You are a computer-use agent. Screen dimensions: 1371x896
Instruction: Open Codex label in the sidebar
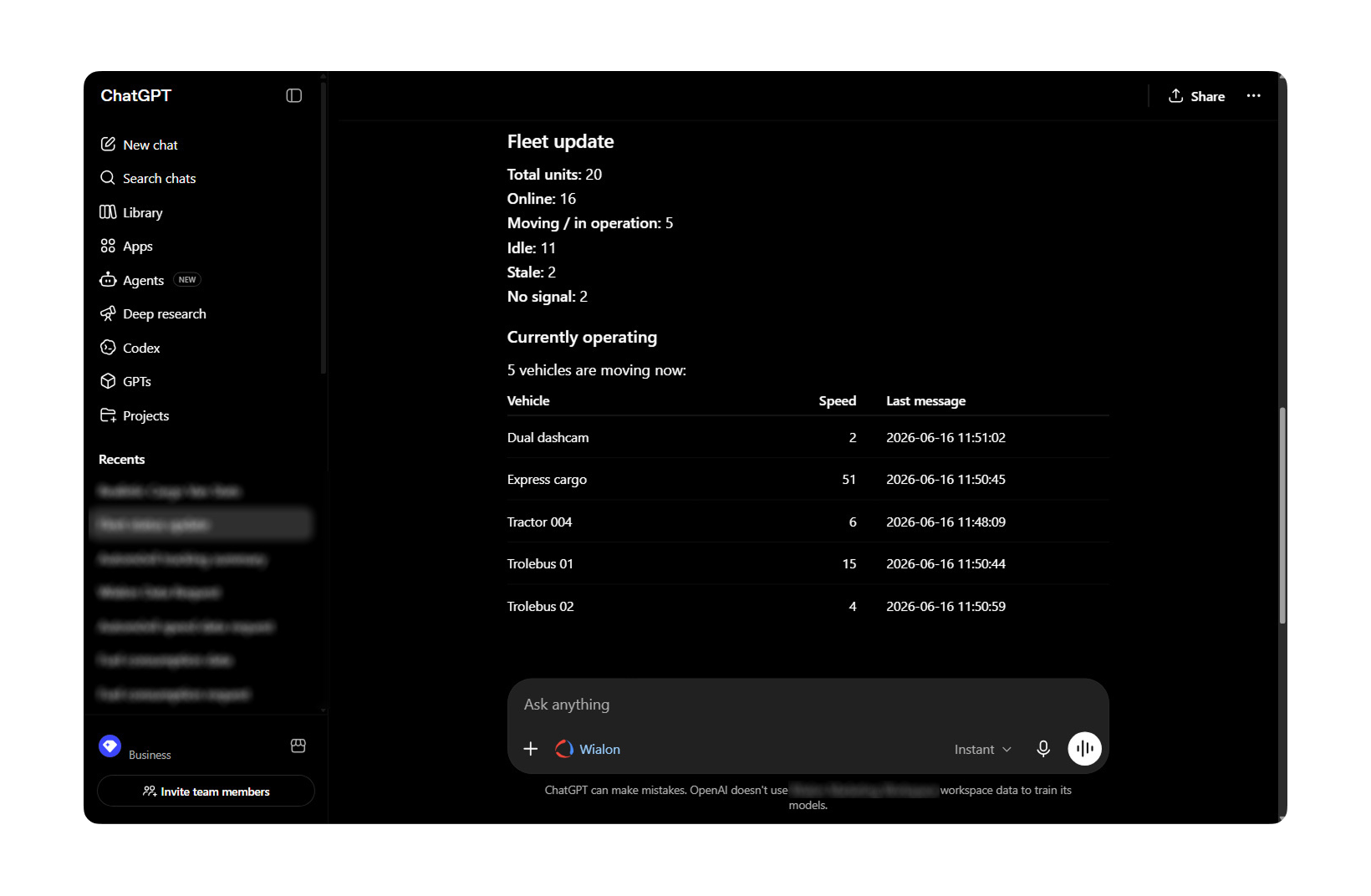click(141, 348)
